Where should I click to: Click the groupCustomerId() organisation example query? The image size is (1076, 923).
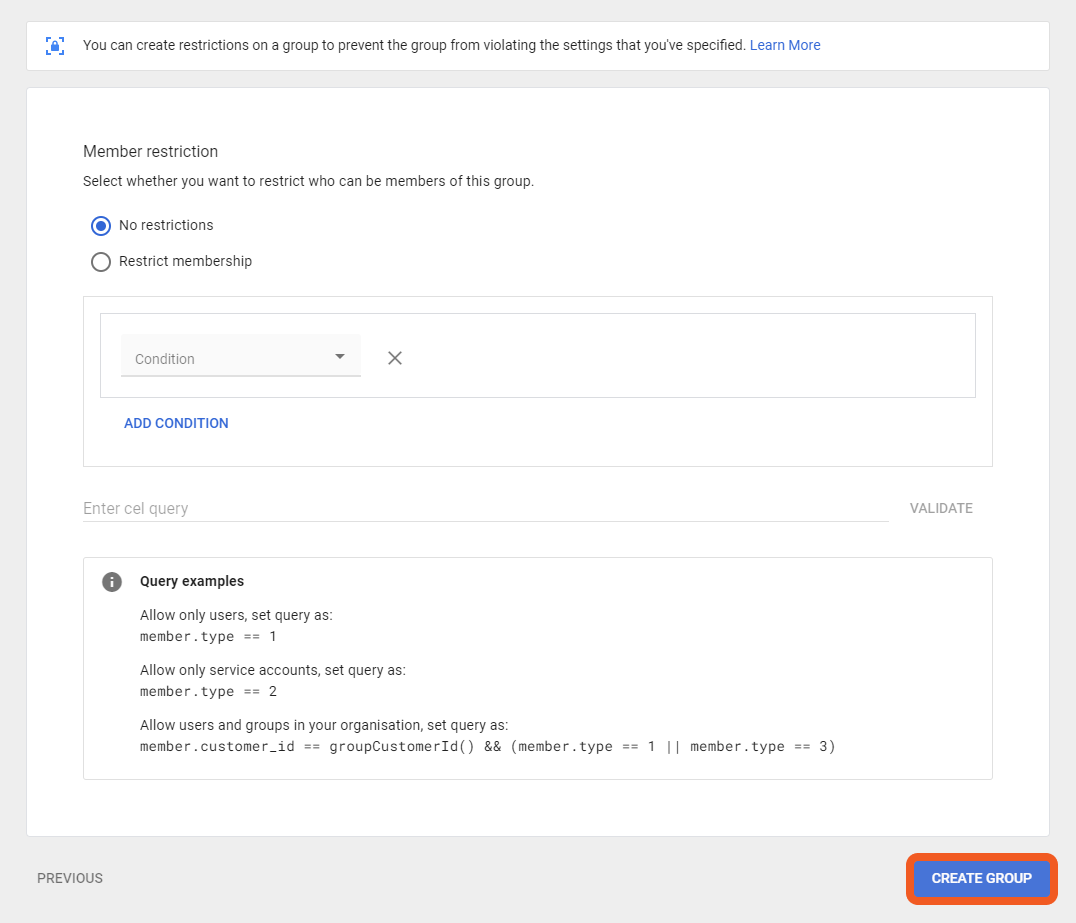click(x=487, y=746)
